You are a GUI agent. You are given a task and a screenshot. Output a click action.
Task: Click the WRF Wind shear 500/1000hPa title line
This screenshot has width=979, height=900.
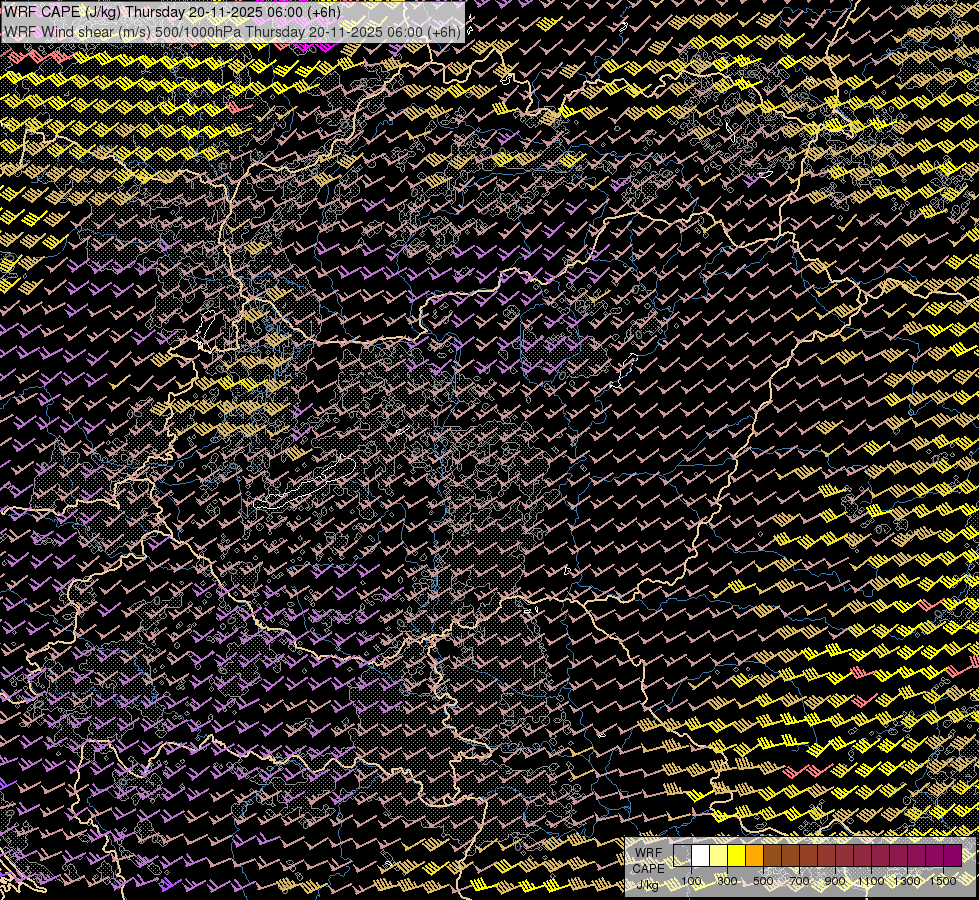click(232, 31)
